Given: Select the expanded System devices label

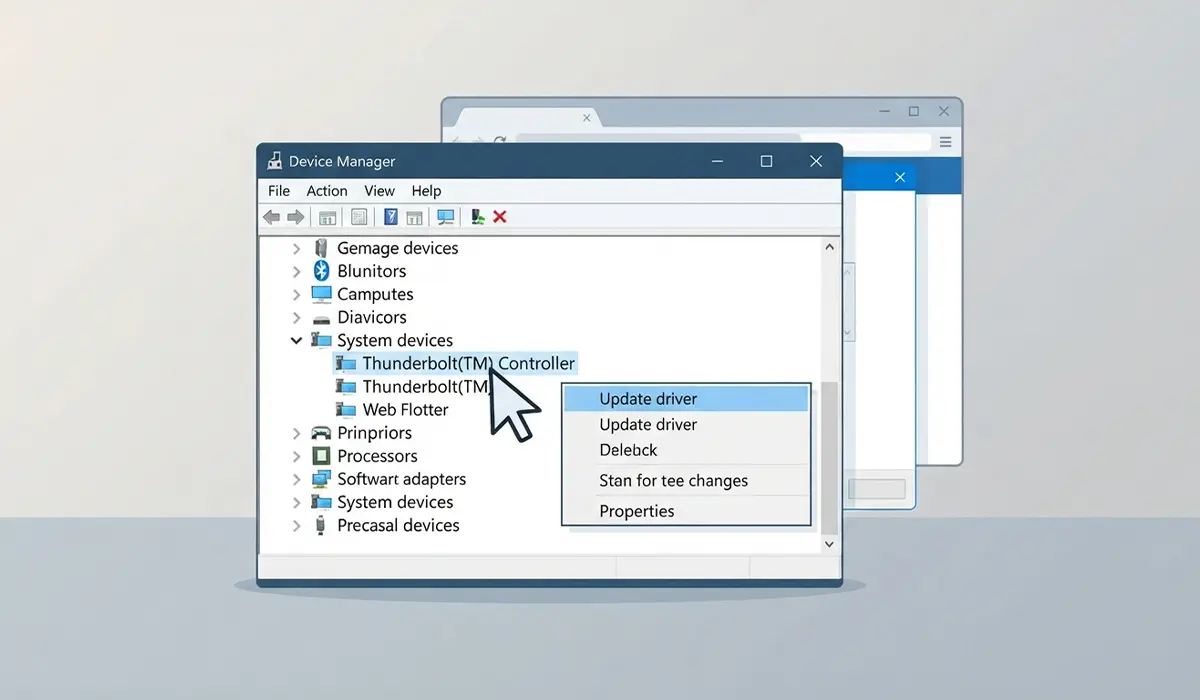Looking at the screenshot, I should click(x=395, y=340).
